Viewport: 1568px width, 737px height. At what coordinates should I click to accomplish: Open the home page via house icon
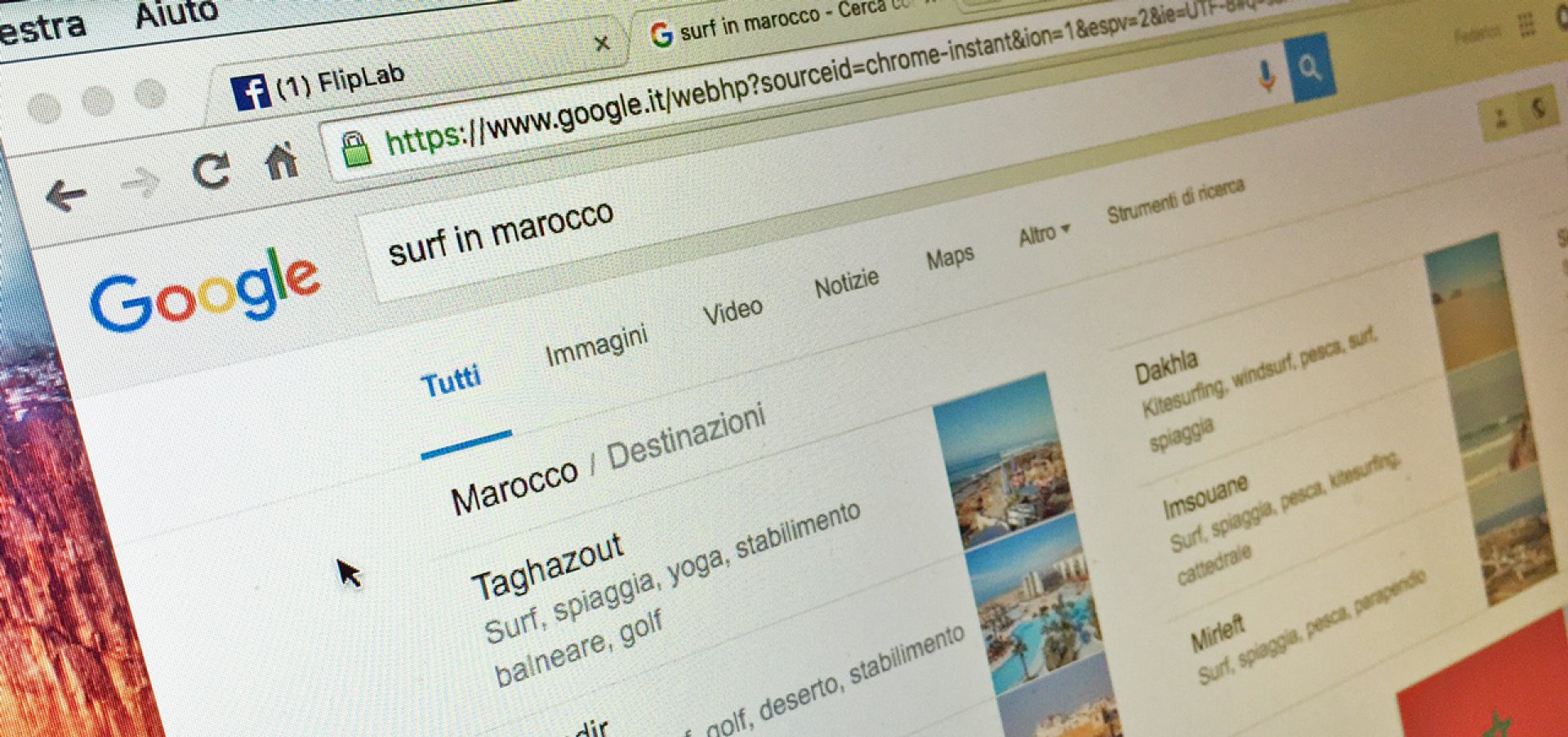(282, 159)
